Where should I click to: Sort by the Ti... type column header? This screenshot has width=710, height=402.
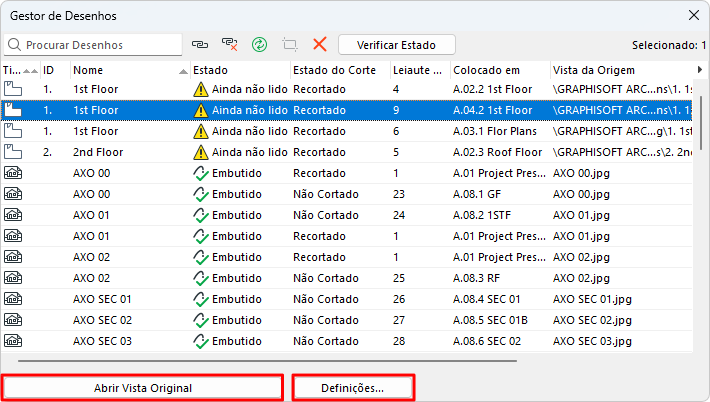click(20, 70)
